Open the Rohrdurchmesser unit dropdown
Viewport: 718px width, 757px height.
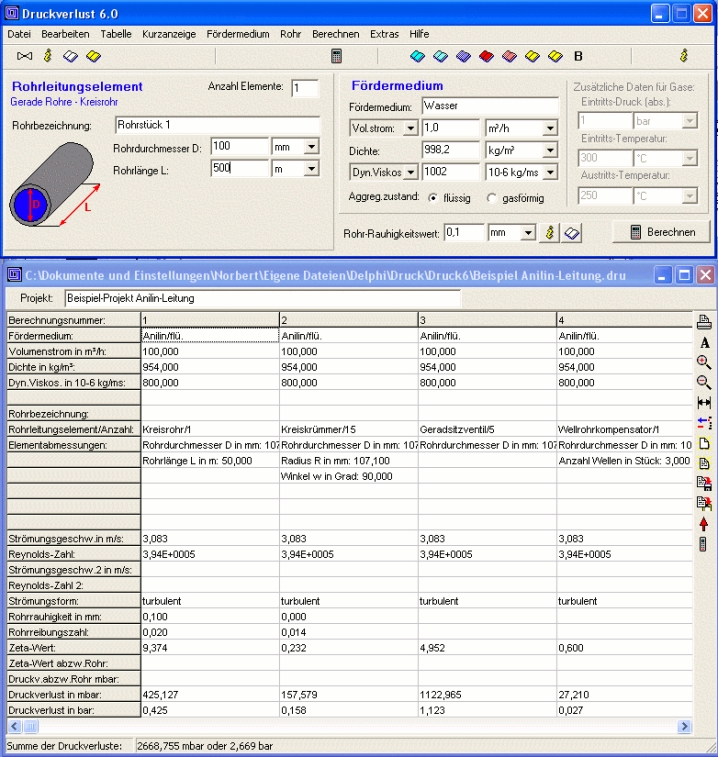pos(310,147)
